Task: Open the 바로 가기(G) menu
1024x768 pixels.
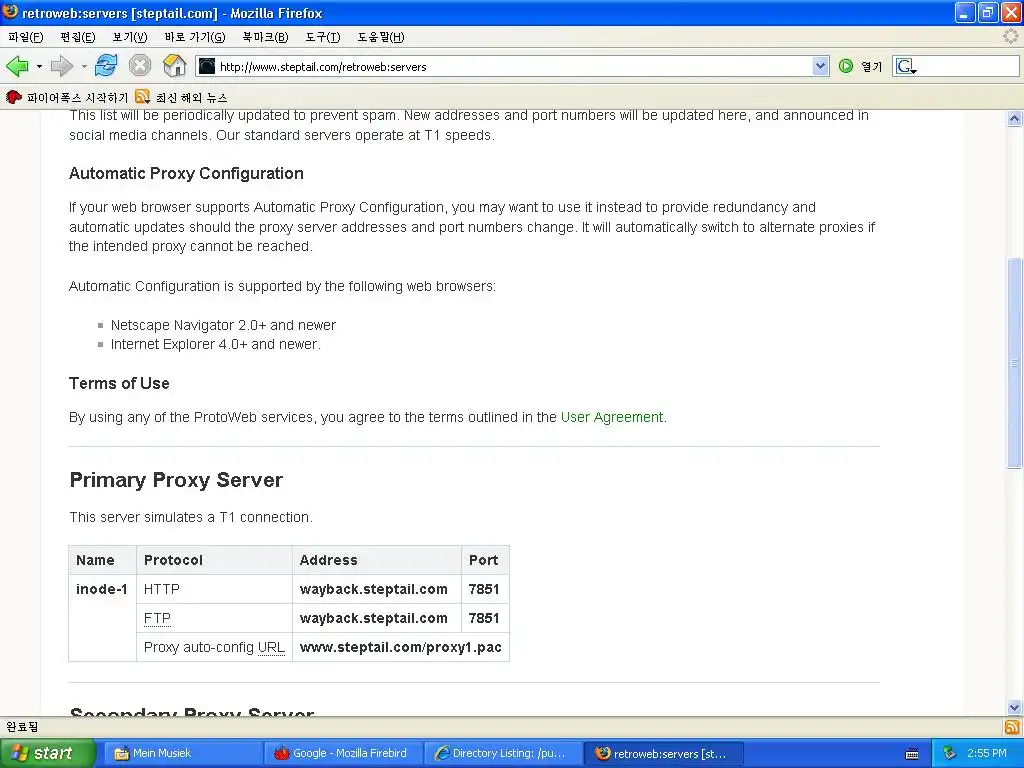Action: pos(195,37)
